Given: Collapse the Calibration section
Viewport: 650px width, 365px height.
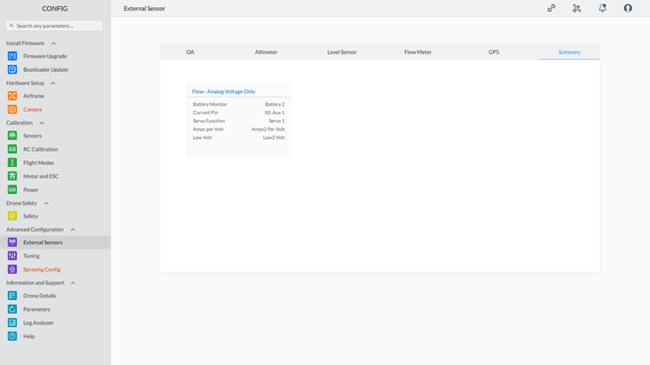Looking at the screenshot, I should coord(42,123).
